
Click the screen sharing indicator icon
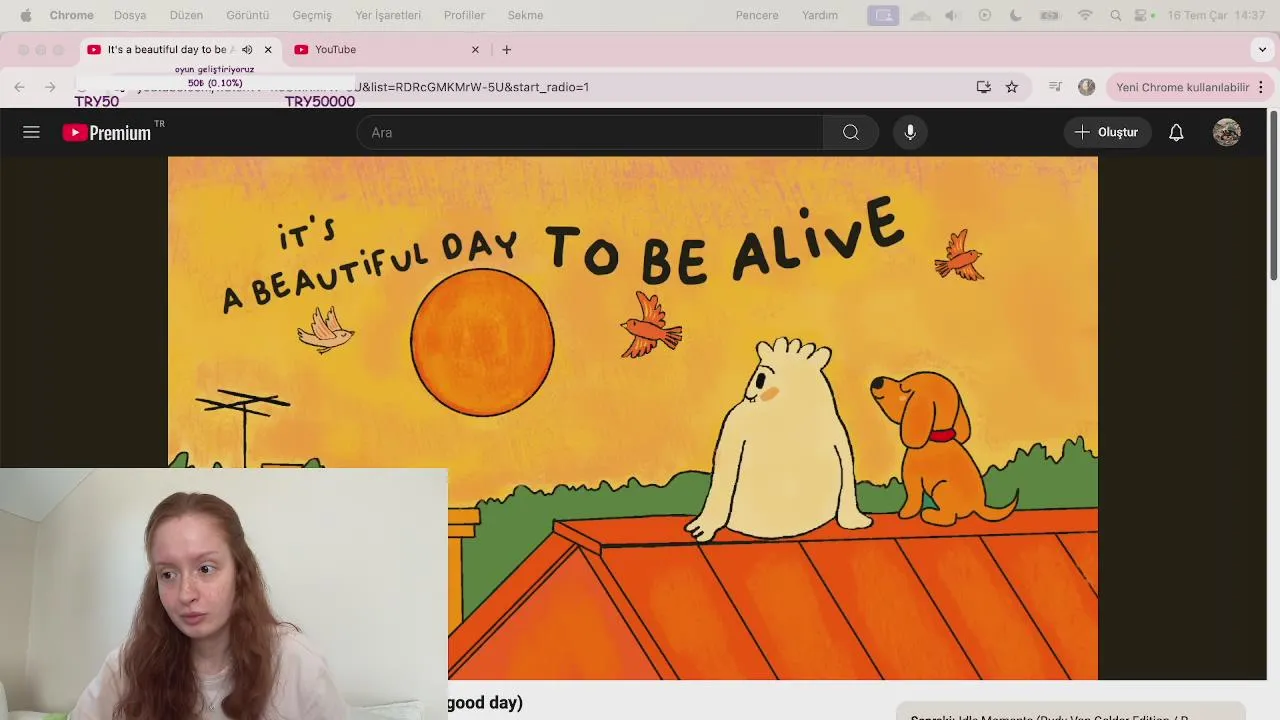pos(883,15)
